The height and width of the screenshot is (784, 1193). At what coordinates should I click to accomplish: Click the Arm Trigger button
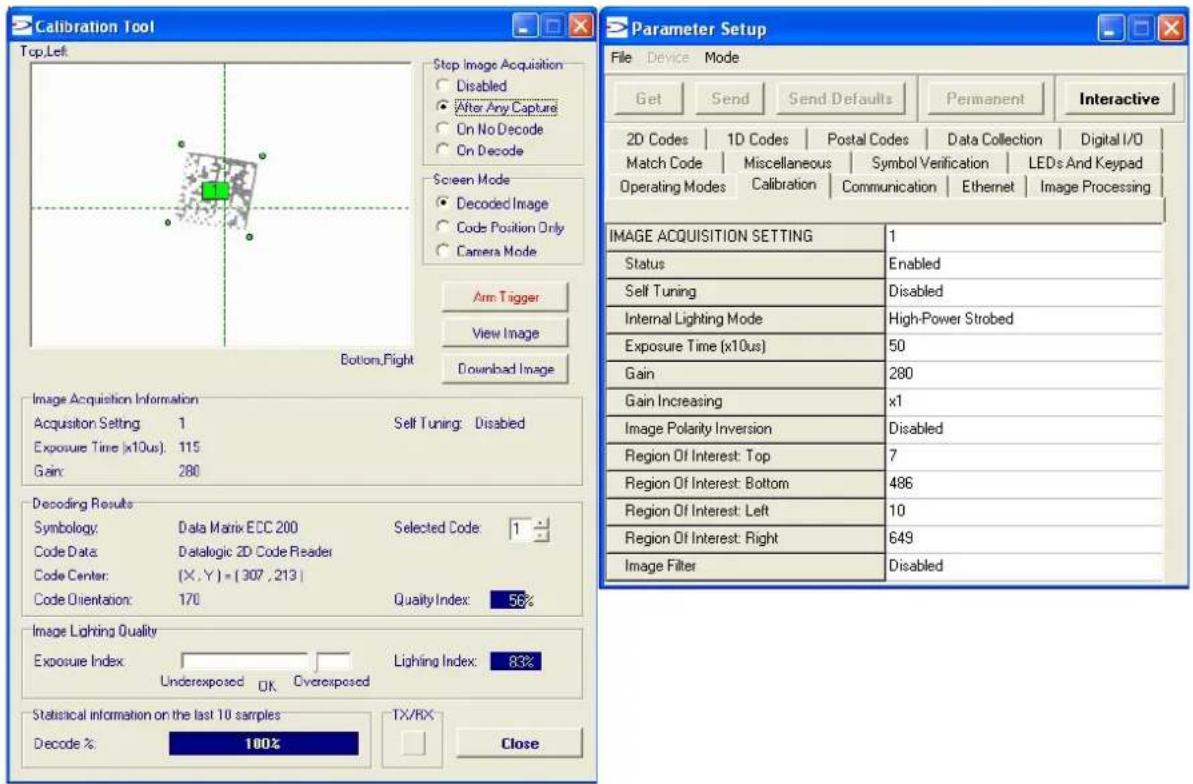pyautogui.click(x=505, y=297)
